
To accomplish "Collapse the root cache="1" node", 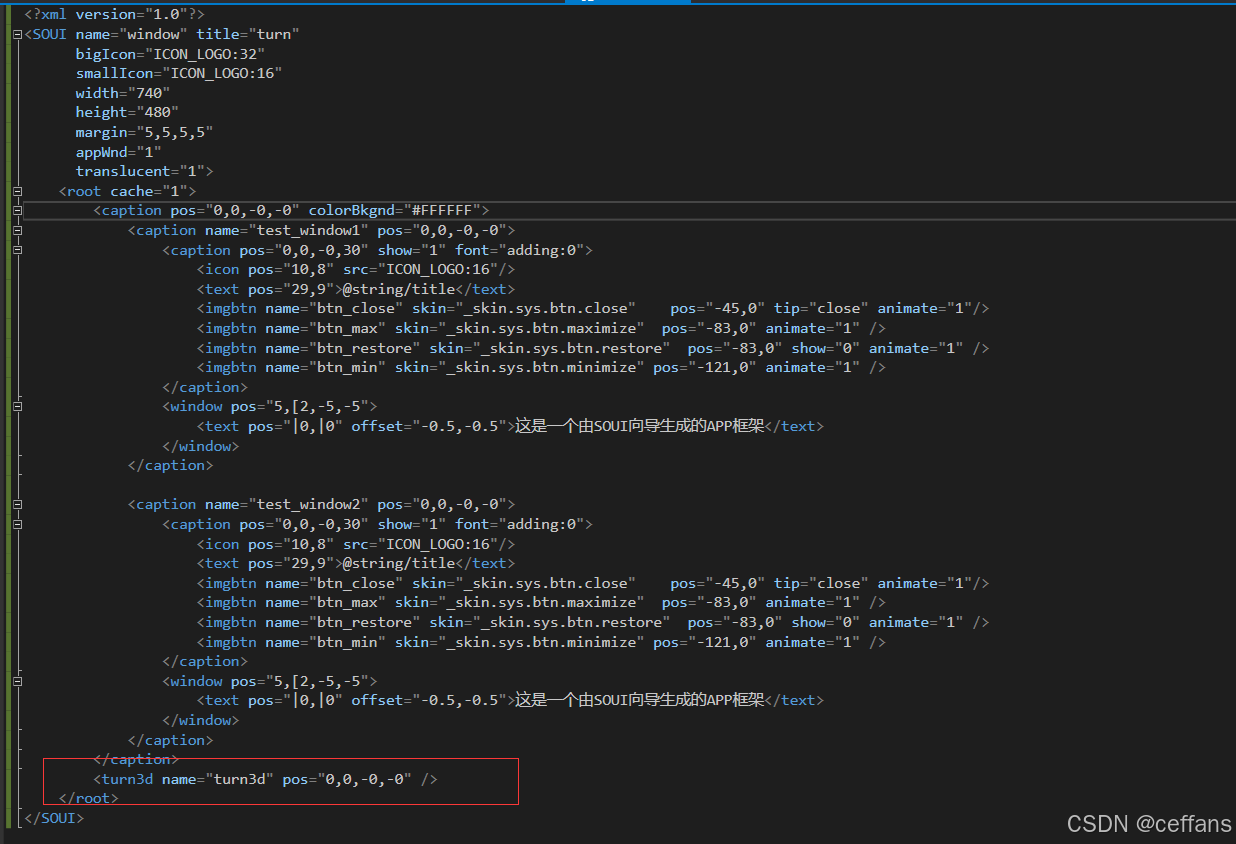I will click(18, 191).
